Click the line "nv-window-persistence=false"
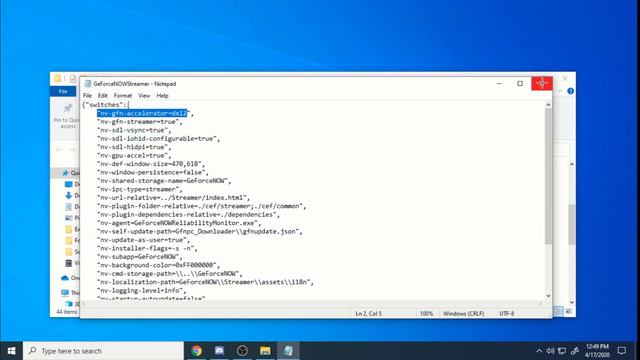The width and height of the screenshot is (640, 360). coord(153,172)
